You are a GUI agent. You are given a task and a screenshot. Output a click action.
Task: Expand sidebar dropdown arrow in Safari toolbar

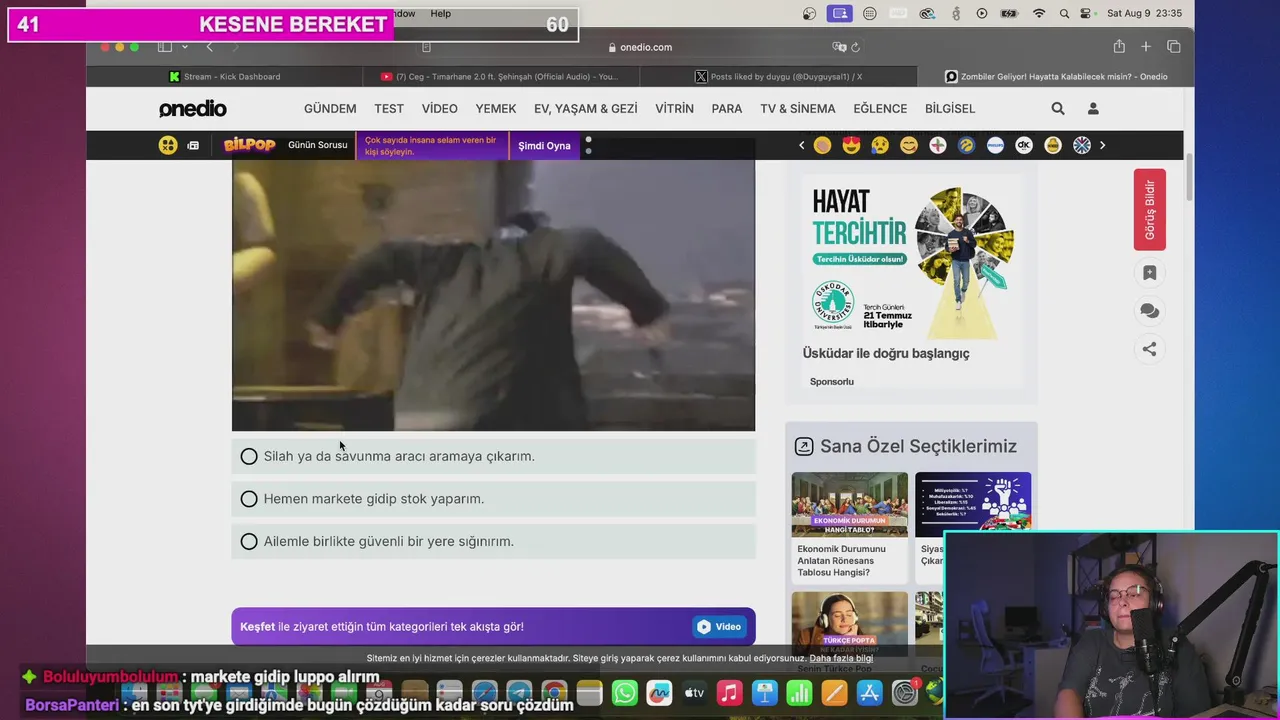click(185, 47)
